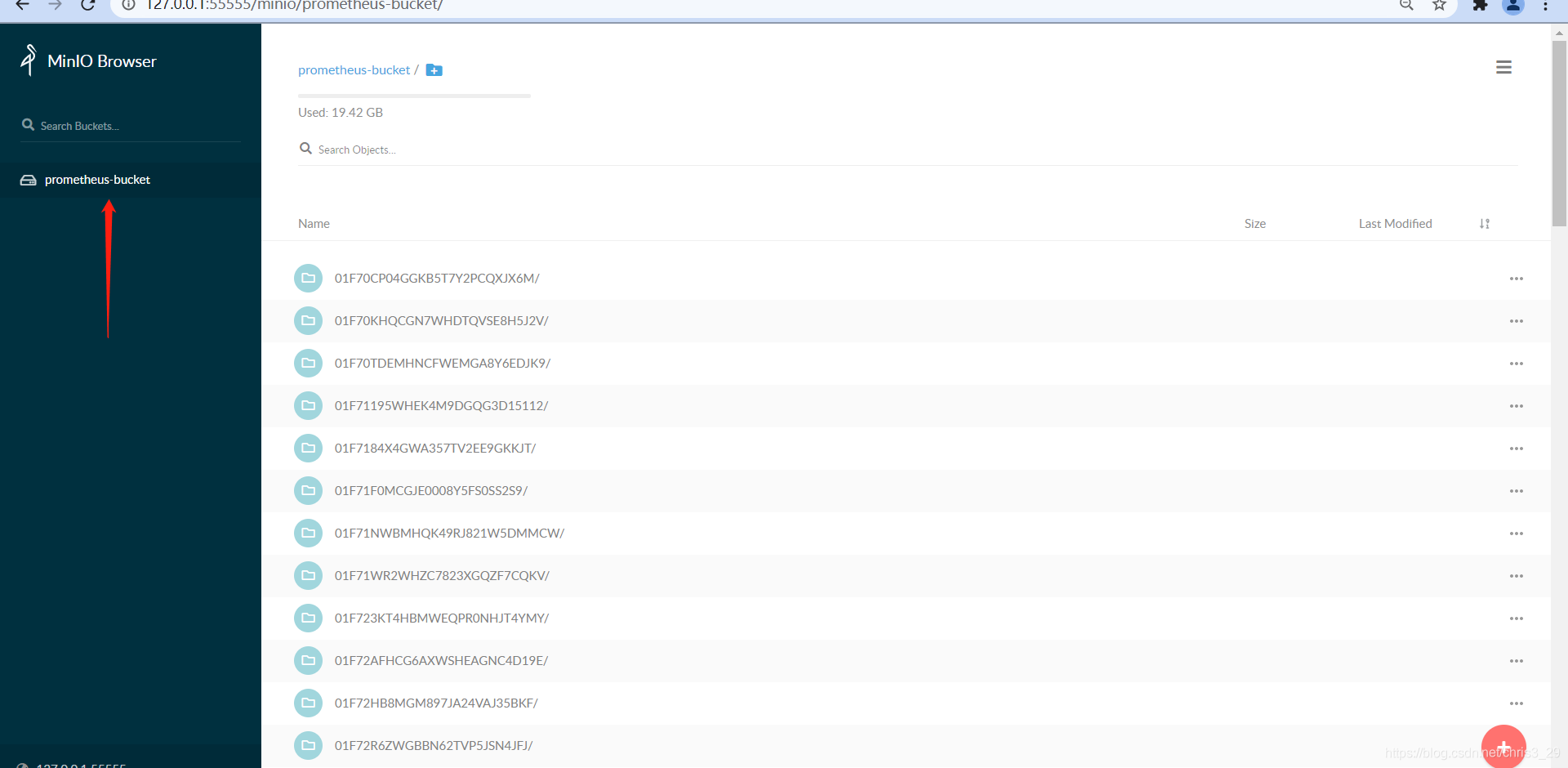
Task: Open the hamburger menu icon
Action: 1503,67
